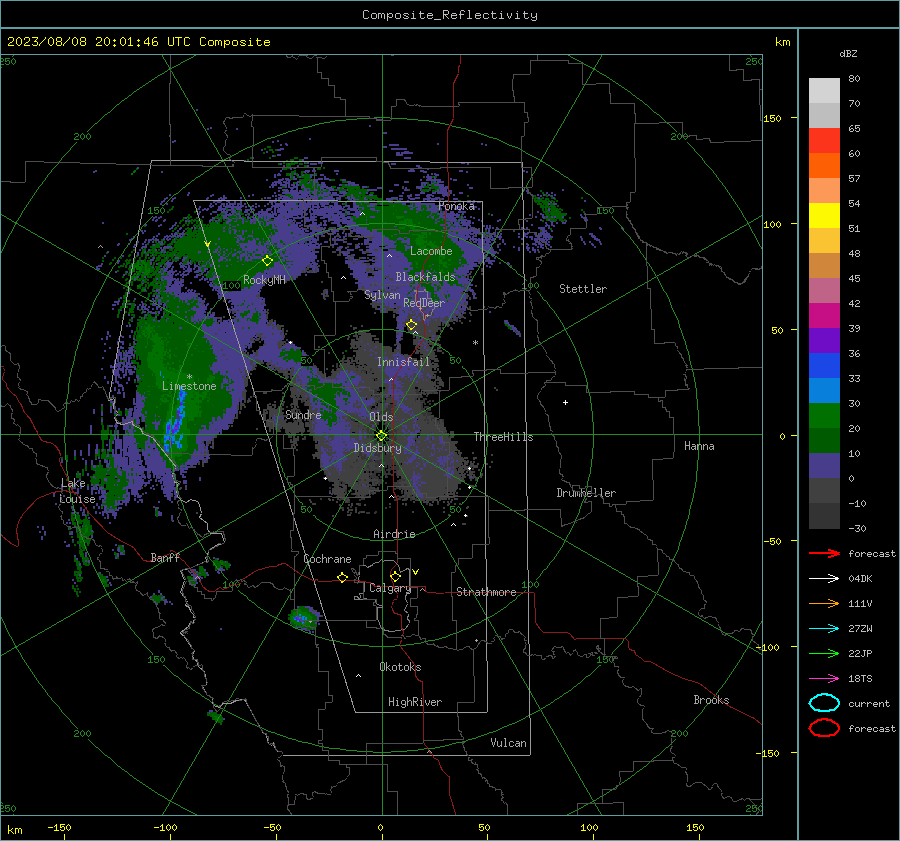Click the yellow diamond marker beside RockyMH
Image resolution: width=900 pixels, height=841 pixels.
[267, 261]
